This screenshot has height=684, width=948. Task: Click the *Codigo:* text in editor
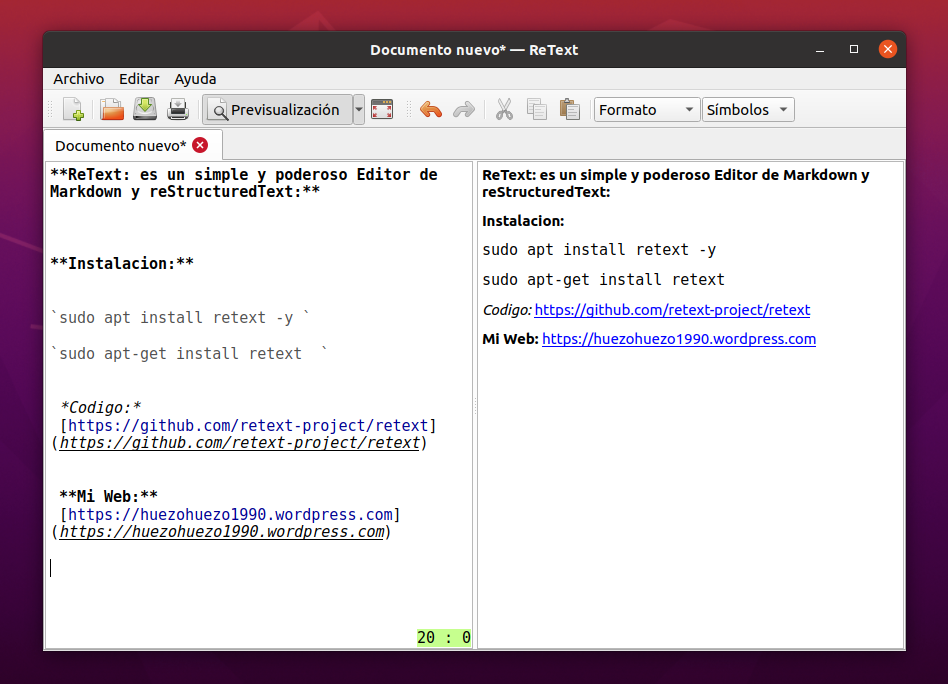[100, 408]
